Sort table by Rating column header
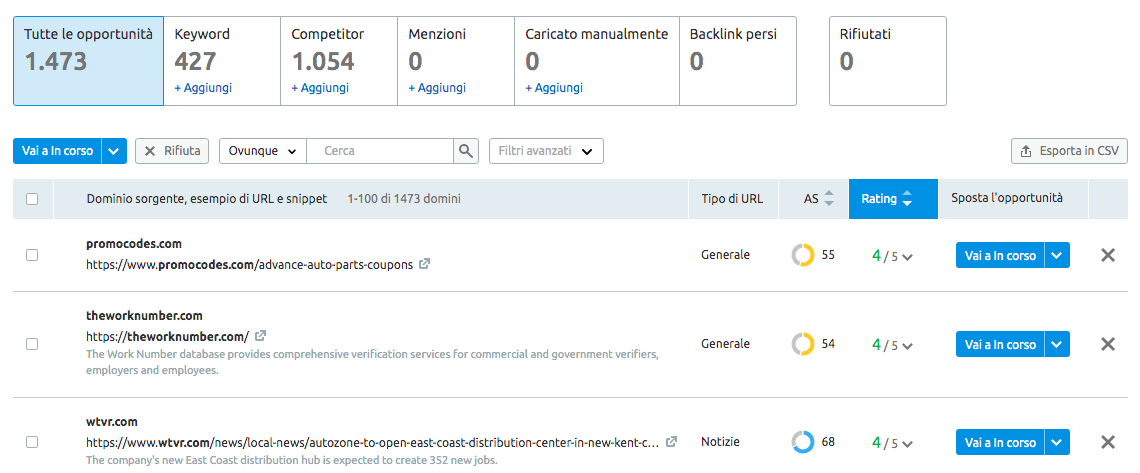The height and width of the screenshot is (473, 1140). coord(892,199)
